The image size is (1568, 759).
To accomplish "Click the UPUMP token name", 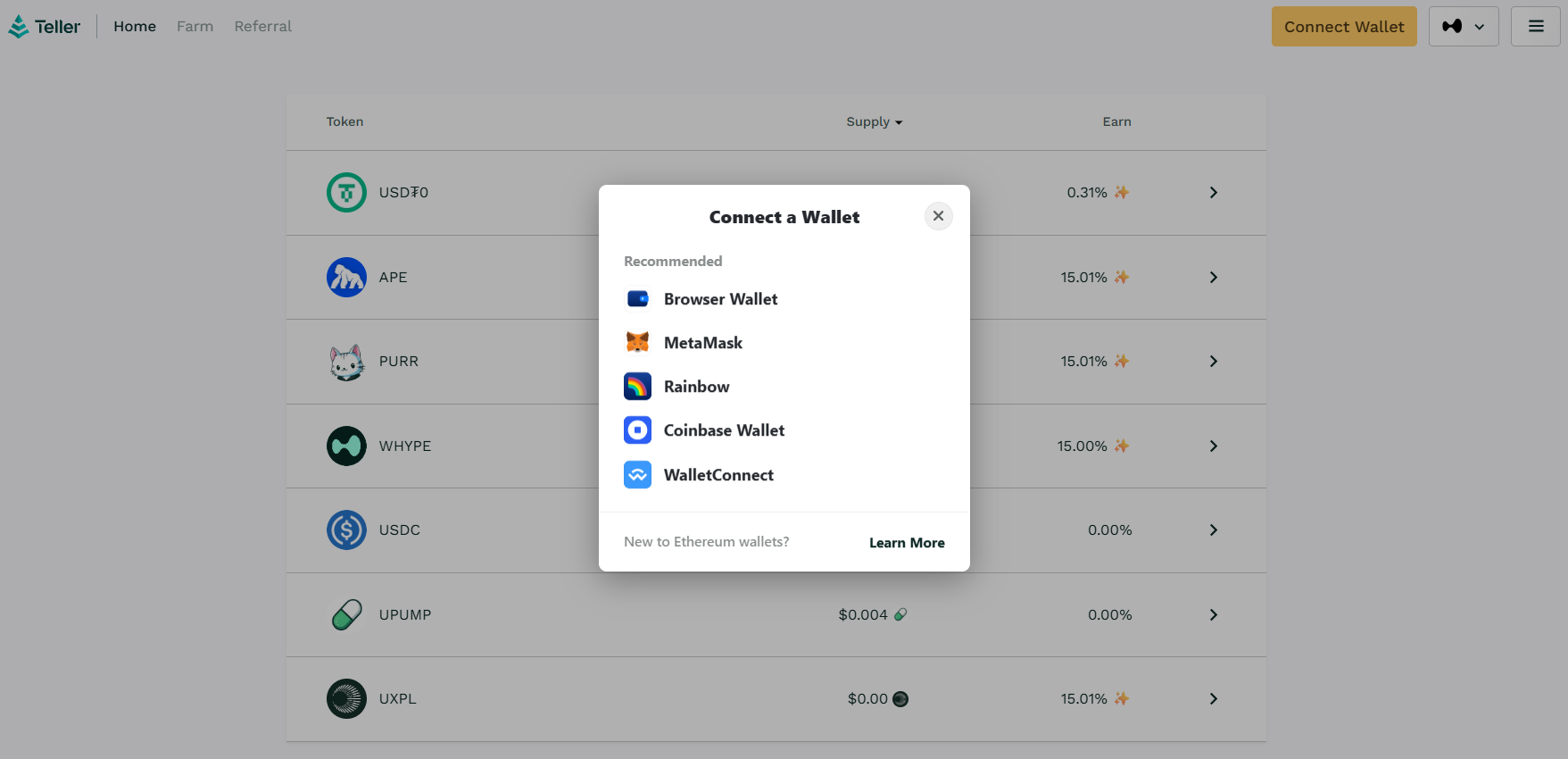I will [405, 615].
